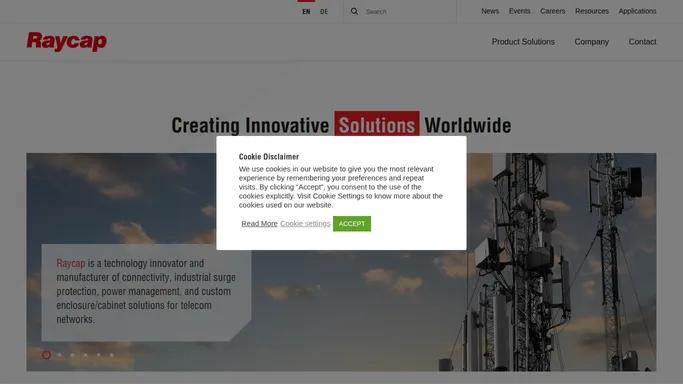Go to Events in top menu
683x384 pixels.
(520, 11)
